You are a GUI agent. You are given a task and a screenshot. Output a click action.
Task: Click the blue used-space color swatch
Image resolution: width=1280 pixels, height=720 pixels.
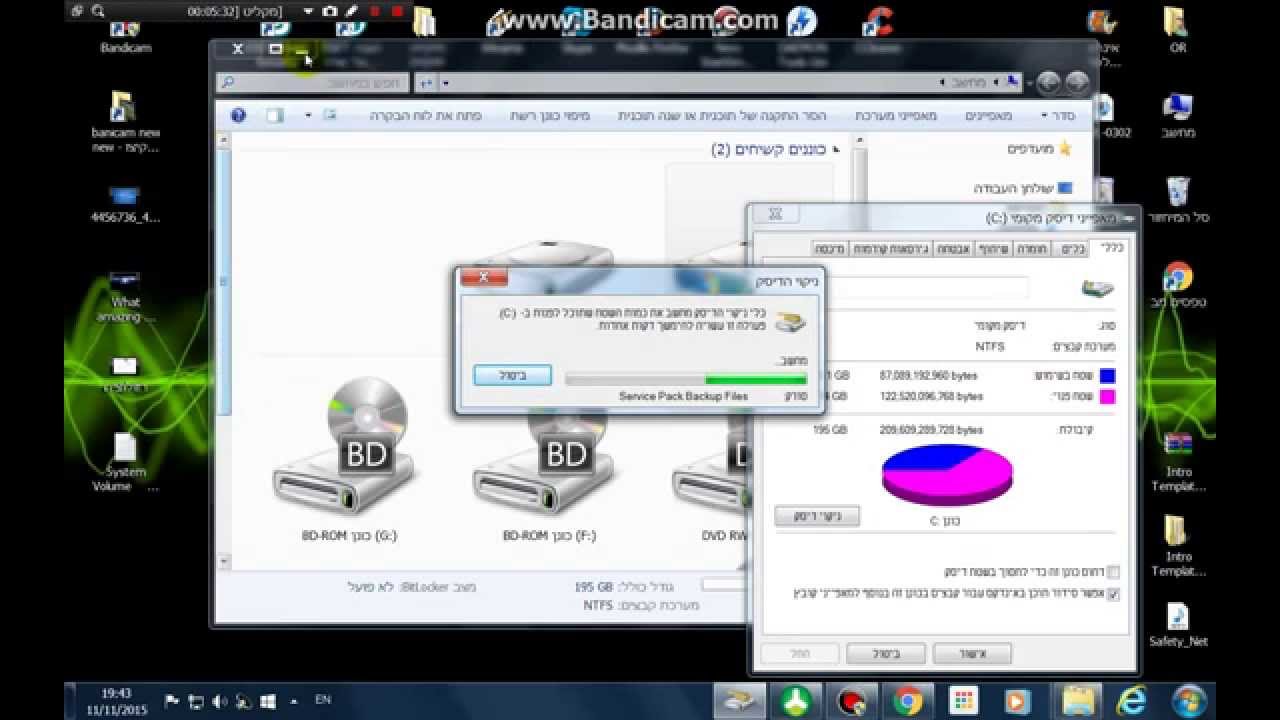[x=1107, y=376]
